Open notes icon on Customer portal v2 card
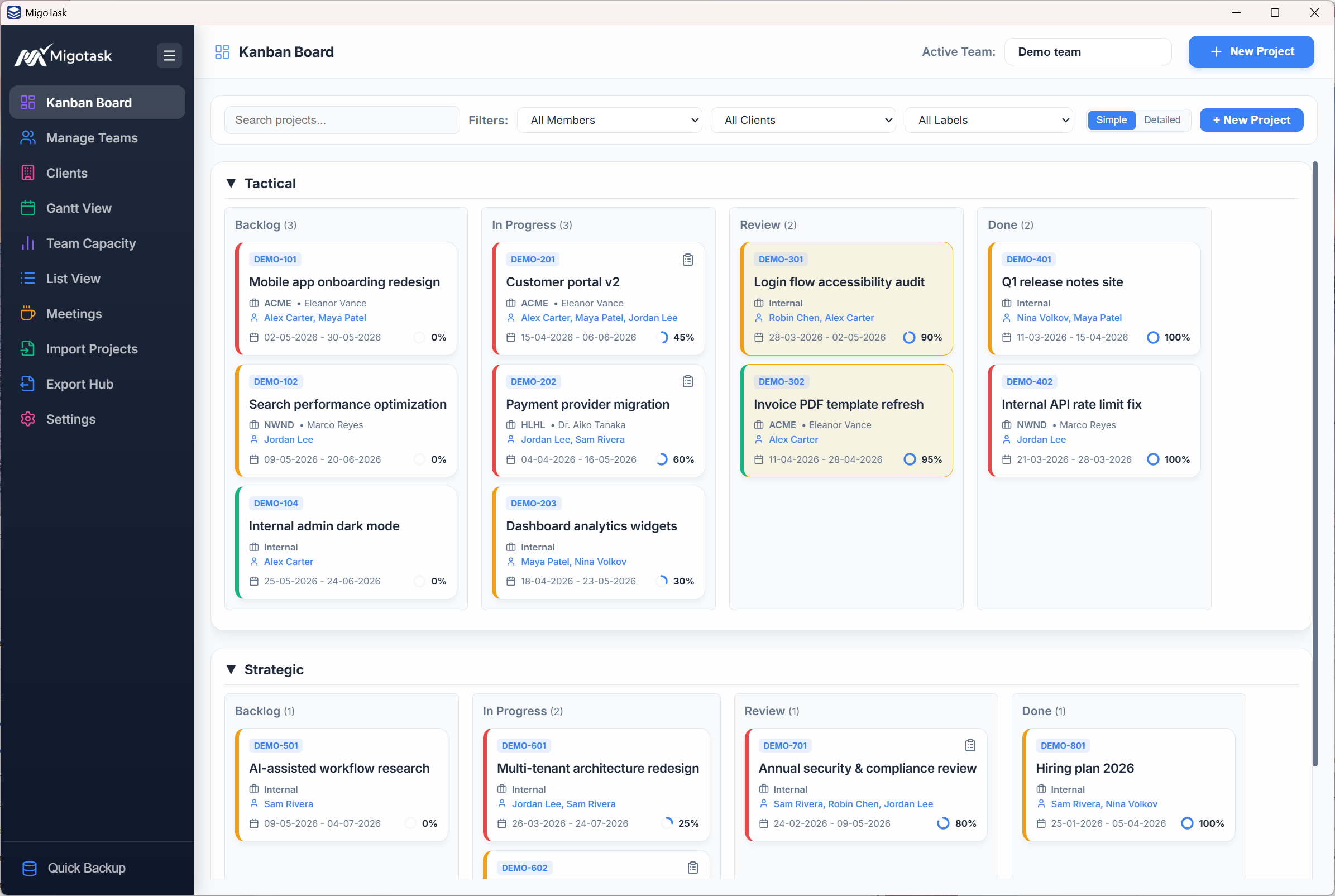The width and height of the screenshot is (1335, 896). point(687,260)
